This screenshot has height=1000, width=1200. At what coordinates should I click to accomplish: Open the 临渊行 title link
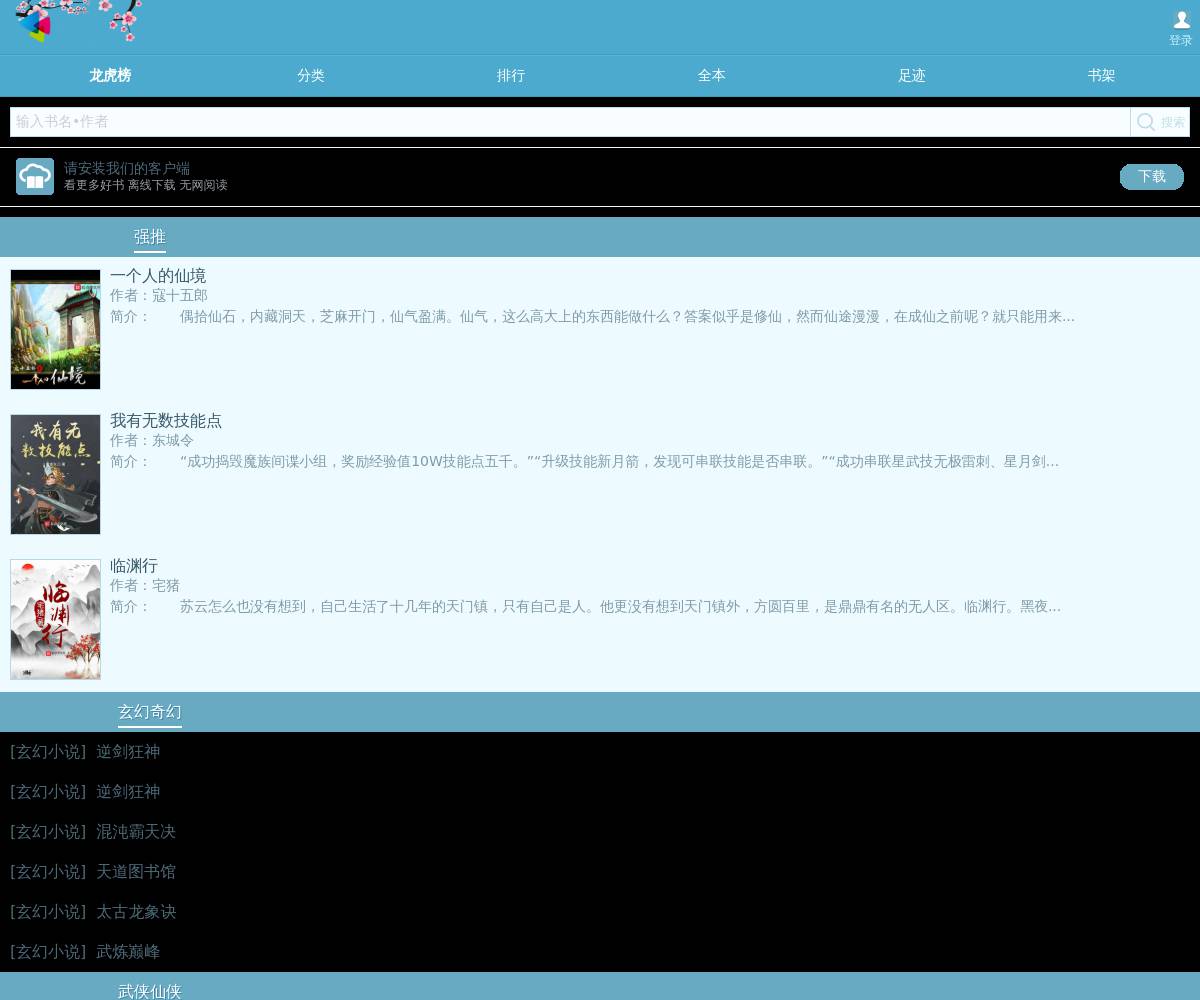pyautogui.click(x=134, y=566)
